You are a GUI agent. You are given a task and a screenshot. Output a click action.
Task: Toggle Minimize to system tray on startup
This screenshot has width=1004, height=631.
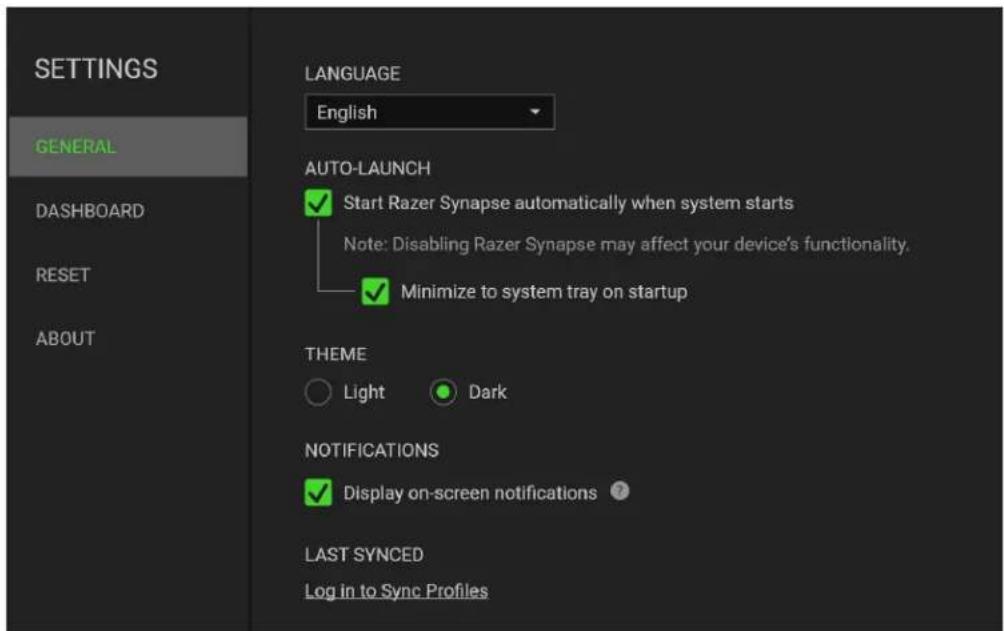coord(375,291)
